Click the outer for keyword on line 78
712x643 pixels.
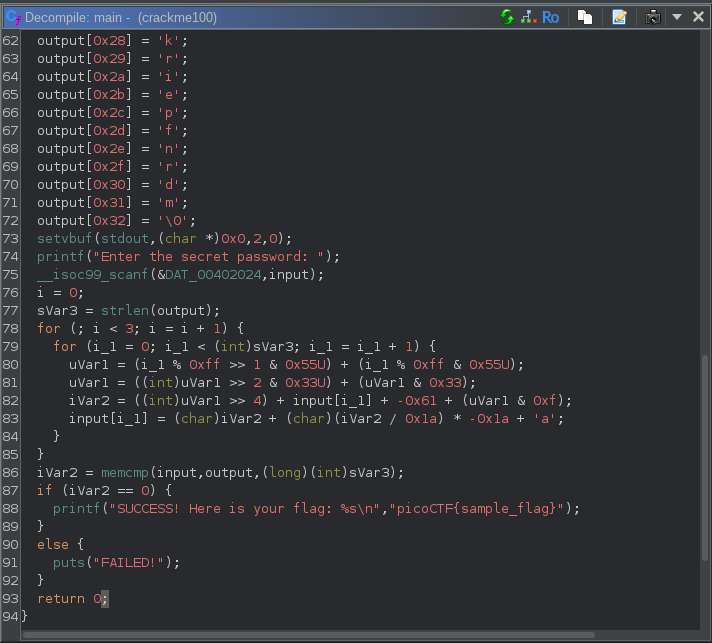(x=49, y=328)
